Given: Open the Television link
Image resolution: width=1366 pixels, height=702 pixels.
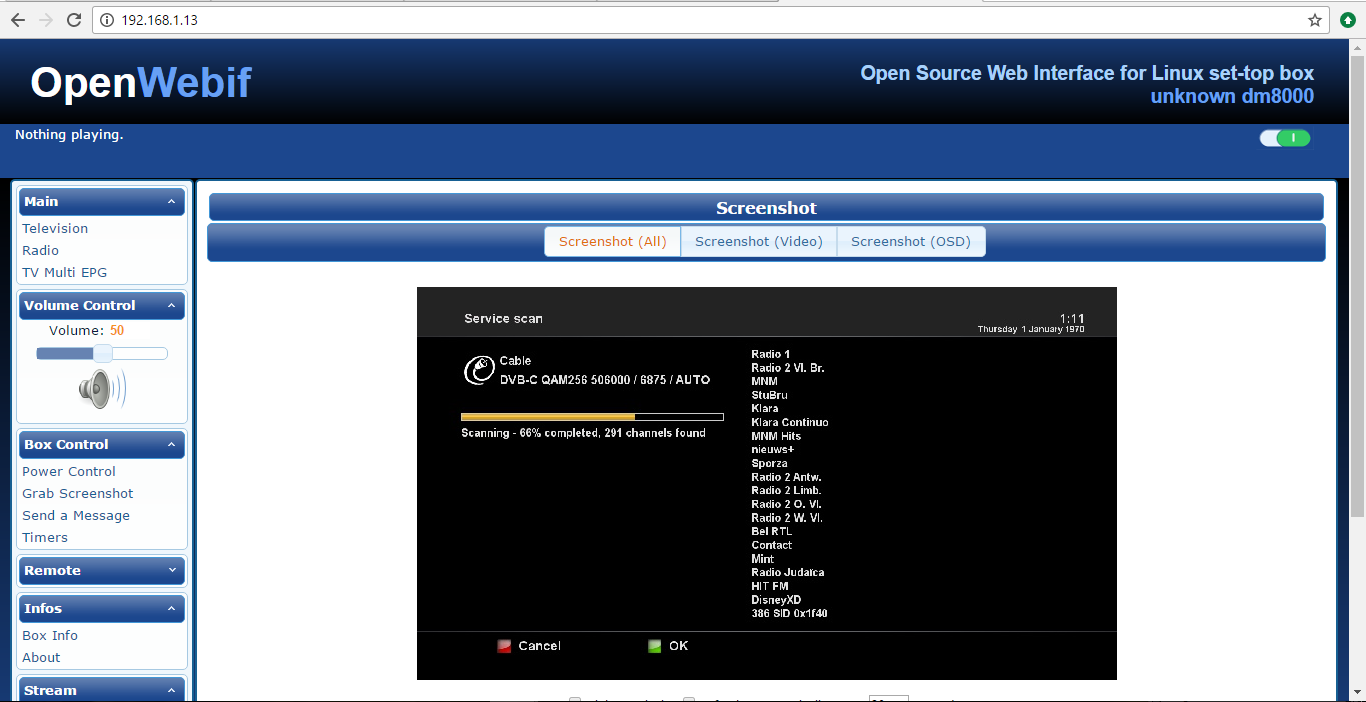Looking at the screenshot, I should [55, 228].
